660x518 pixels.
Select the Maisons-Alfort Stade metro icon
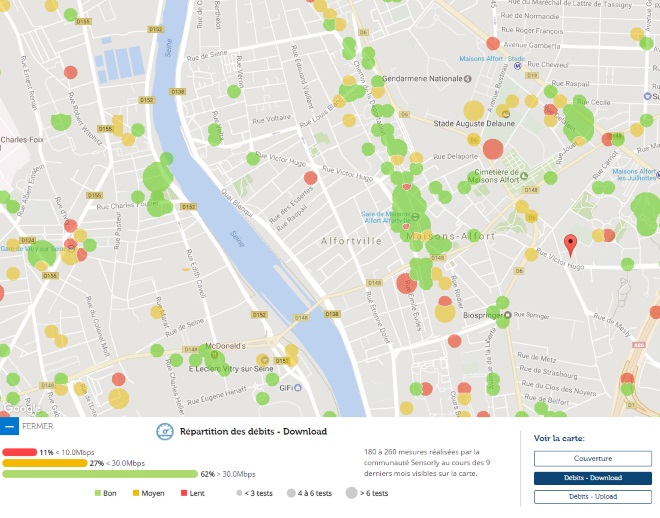(x=518, y=66)
